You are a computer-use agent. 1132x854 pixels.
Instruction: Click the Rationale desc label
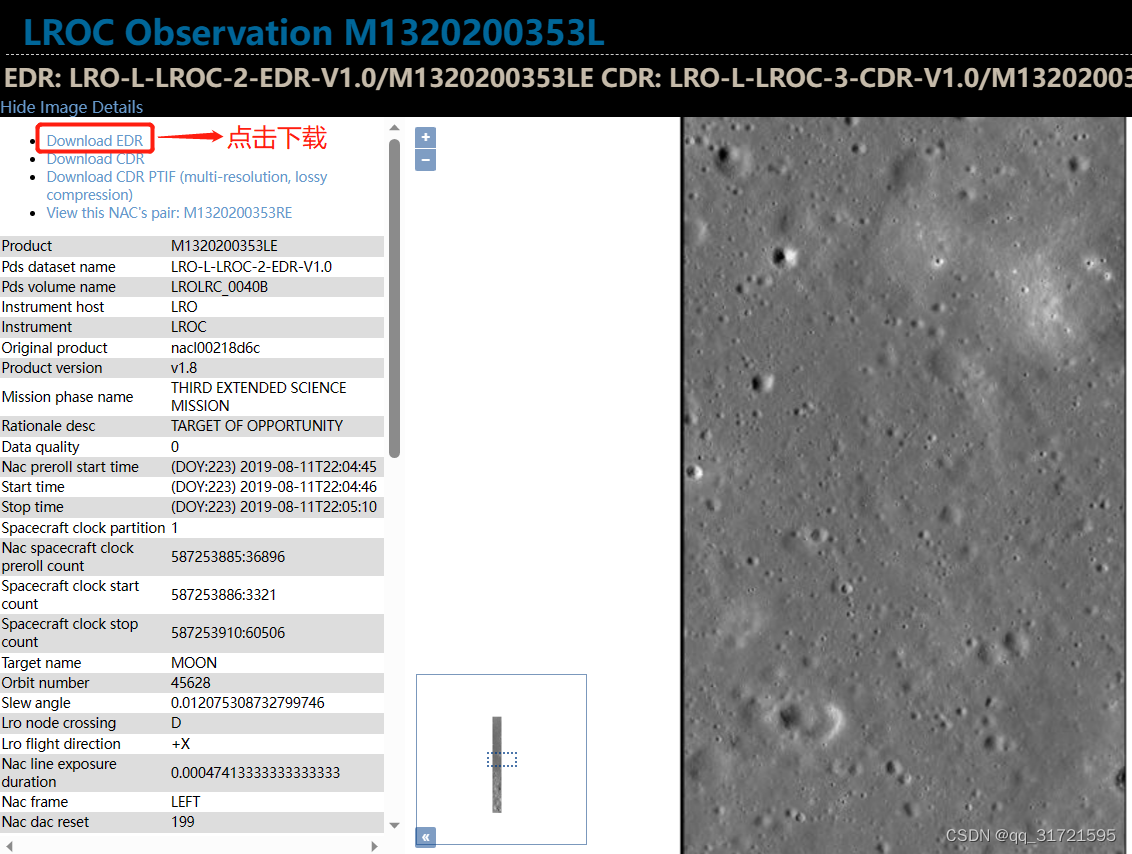click(48, 426)
